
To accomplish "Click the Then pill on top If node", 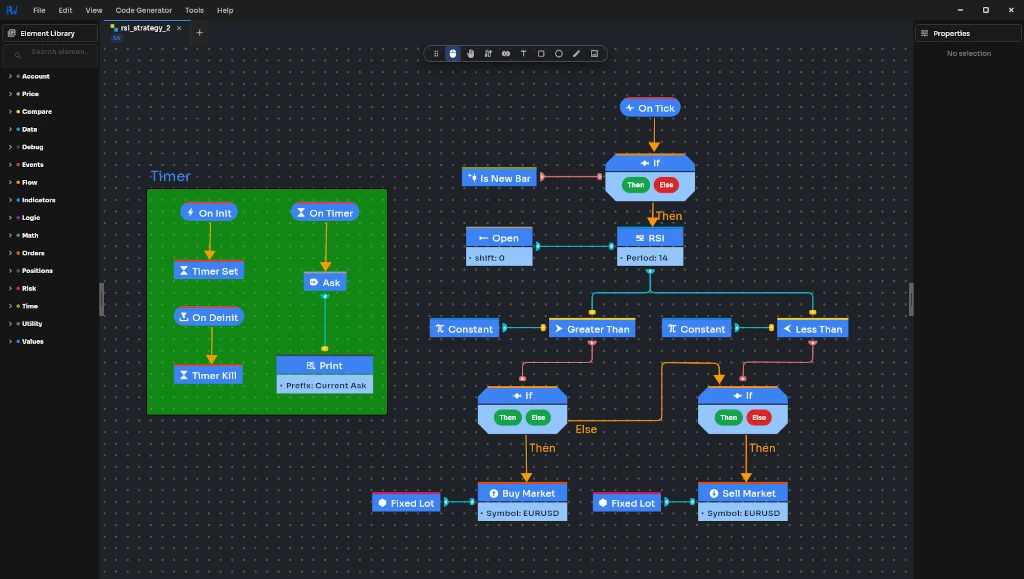I will point(635,185).
